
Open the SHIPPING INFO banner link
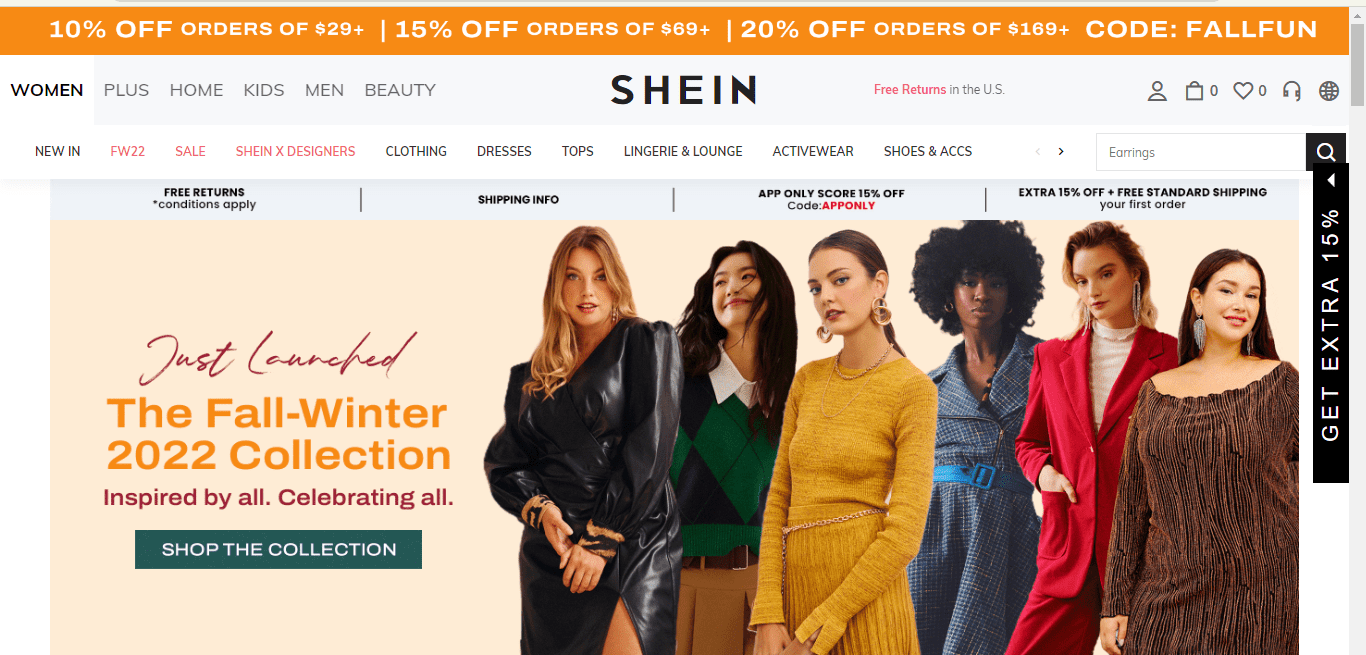tap(518, 200)
